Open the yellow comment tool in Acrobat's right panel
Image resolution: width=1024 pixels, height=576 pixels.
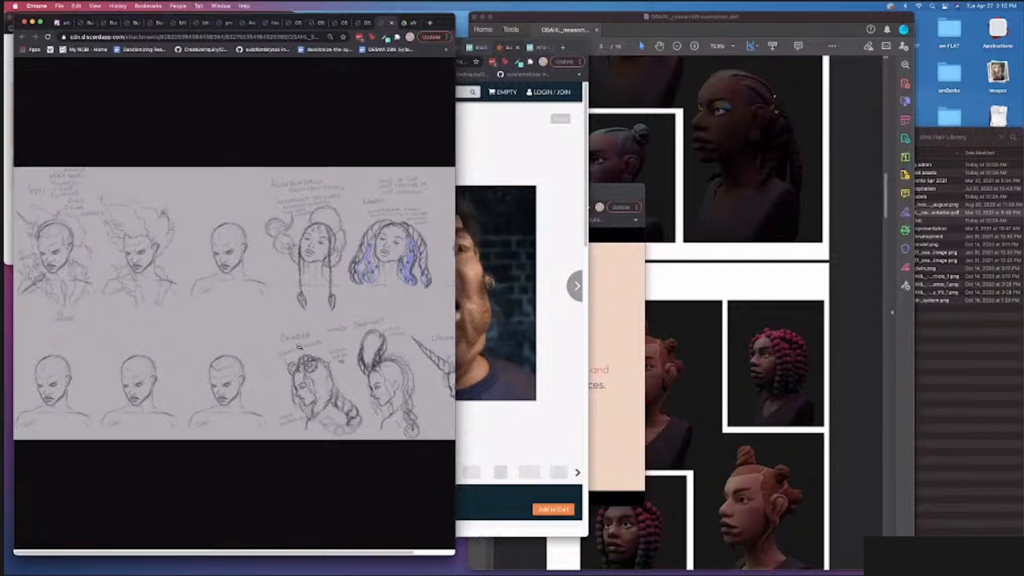tap(905, 193)
